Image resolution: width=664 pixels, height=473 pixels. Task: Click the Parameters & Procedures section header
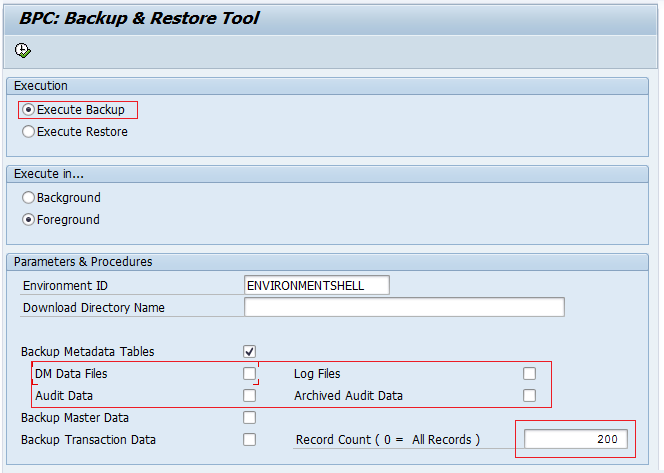[x=83, y=262]
